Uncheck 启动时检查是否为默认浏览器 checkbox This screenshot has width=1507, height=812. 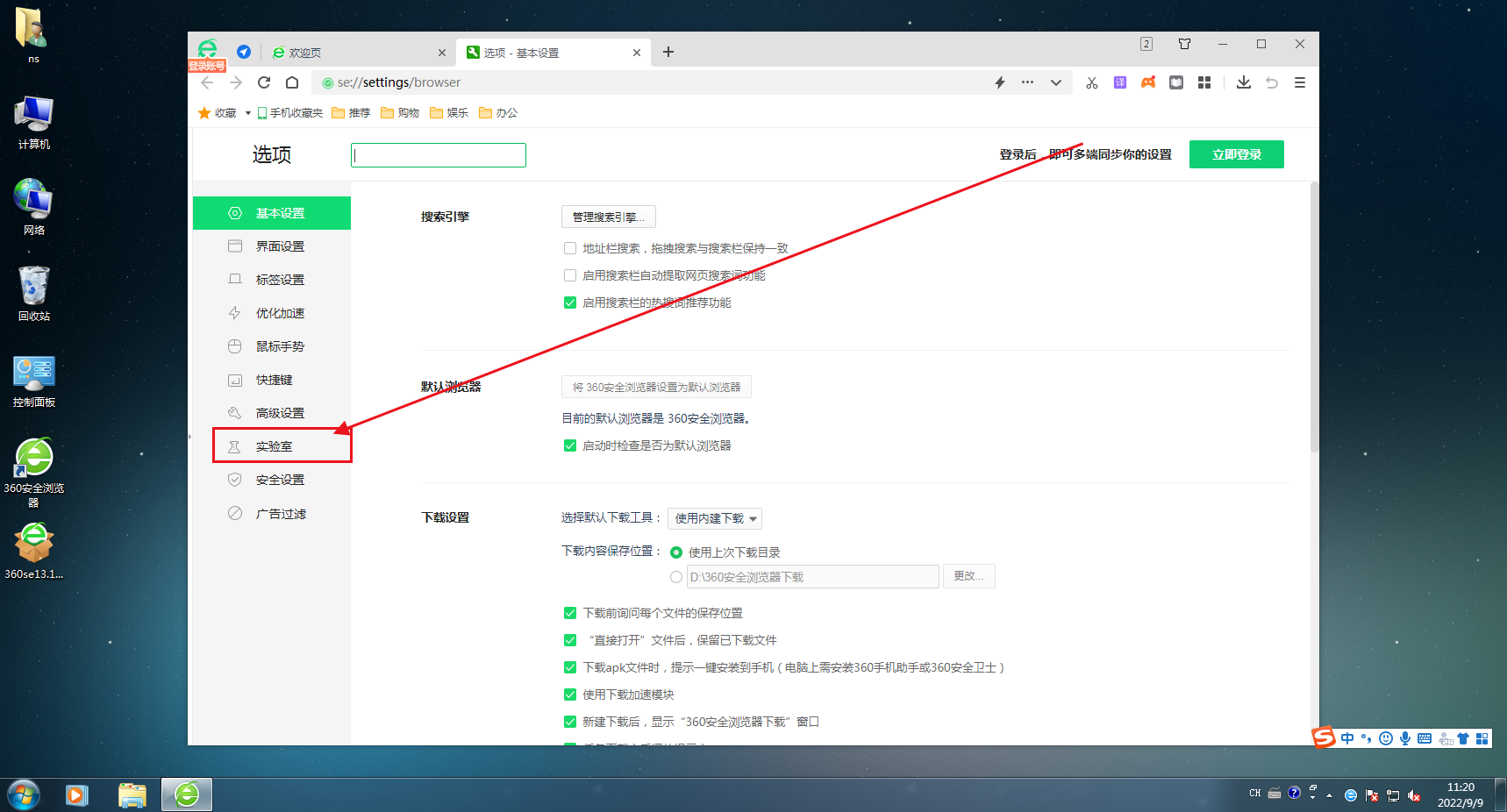point(570,445)
